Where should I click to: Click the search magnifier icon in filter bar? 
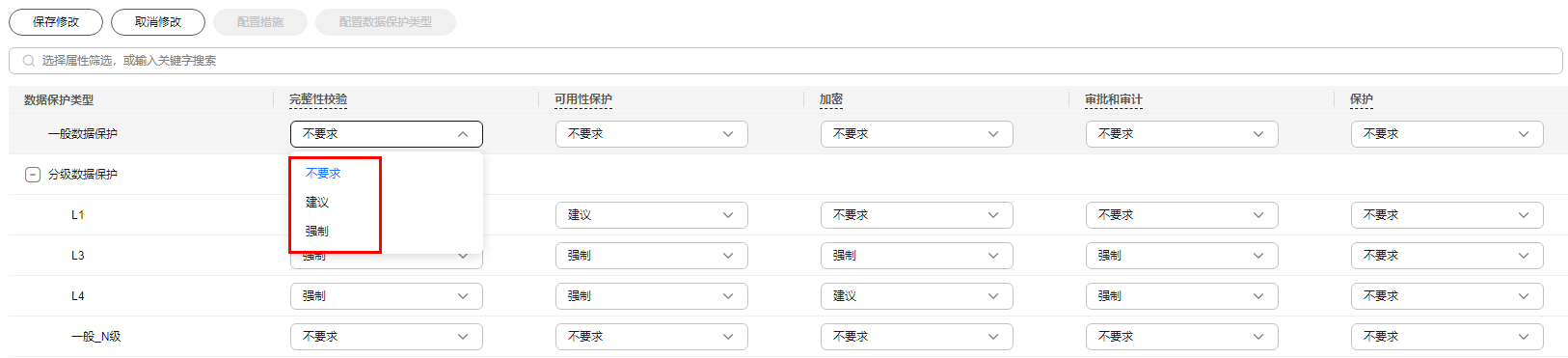click(x=29, y=61)
